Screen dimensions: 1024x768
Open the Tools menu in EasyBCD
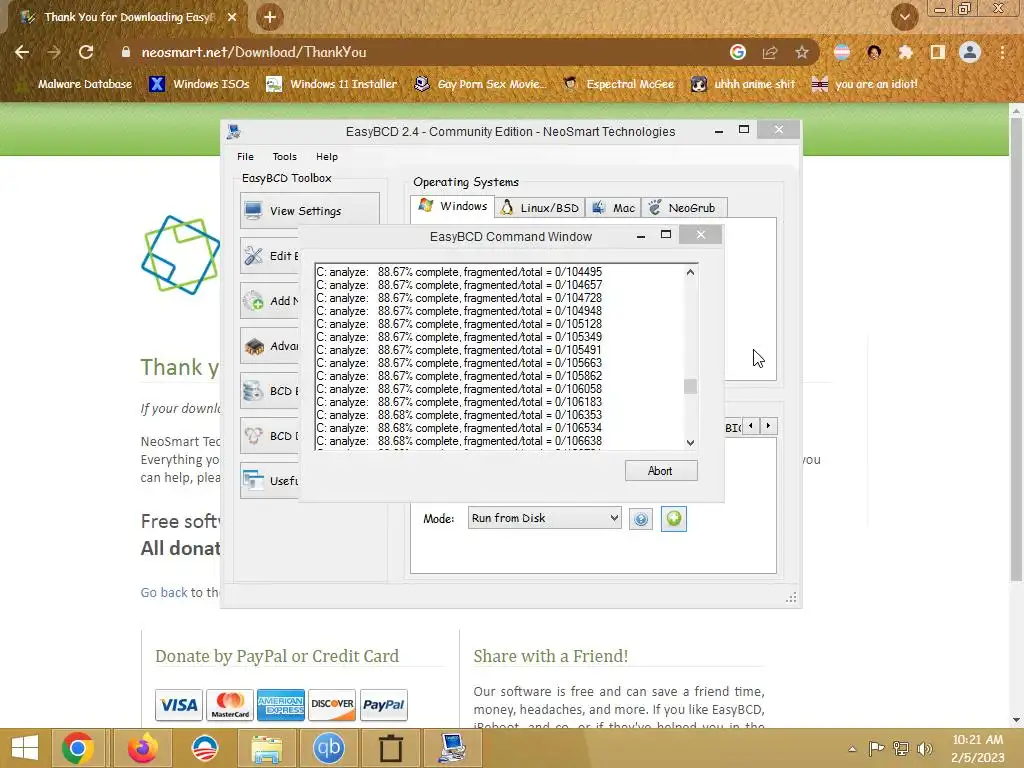coord(285,157)
